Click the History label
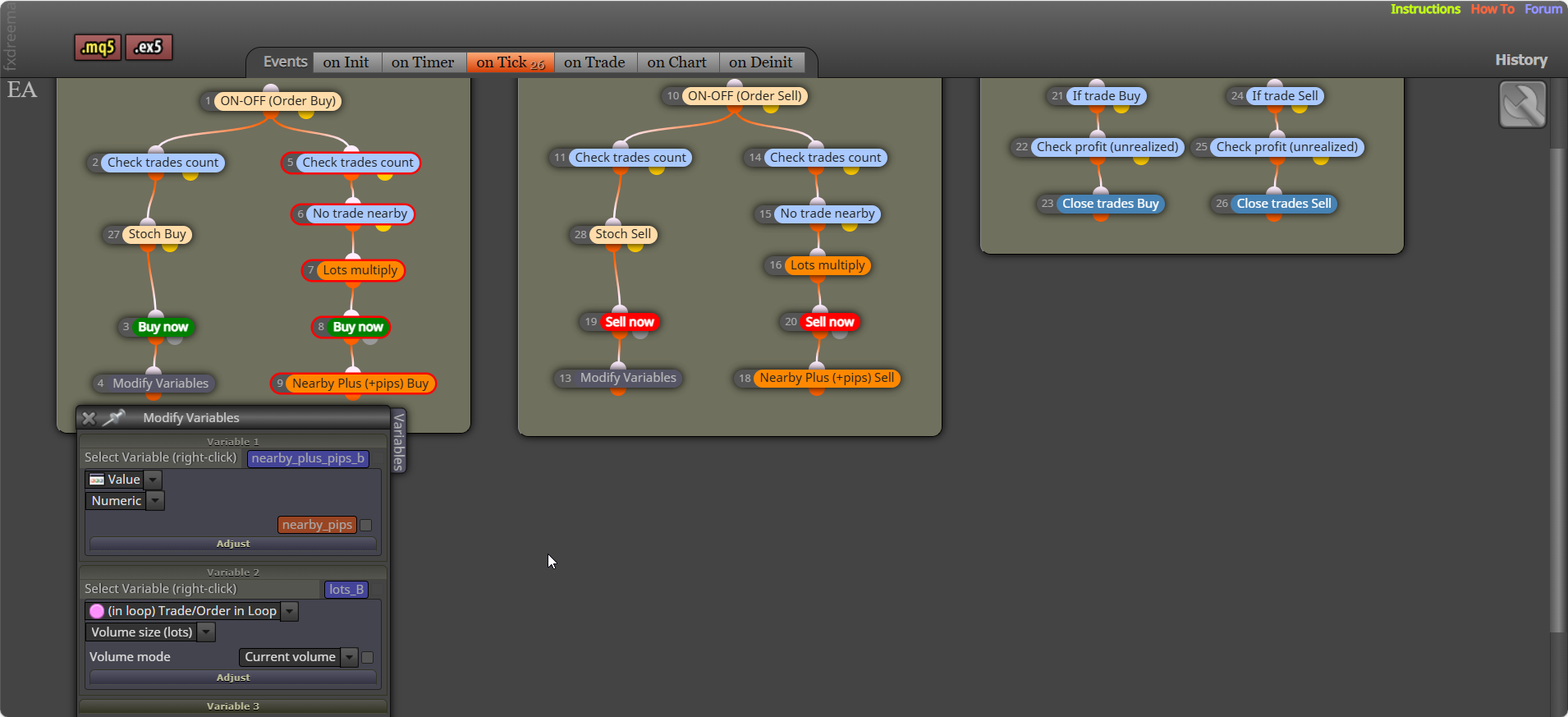This screenshot has width=1568, height=717. (1521, 60)
